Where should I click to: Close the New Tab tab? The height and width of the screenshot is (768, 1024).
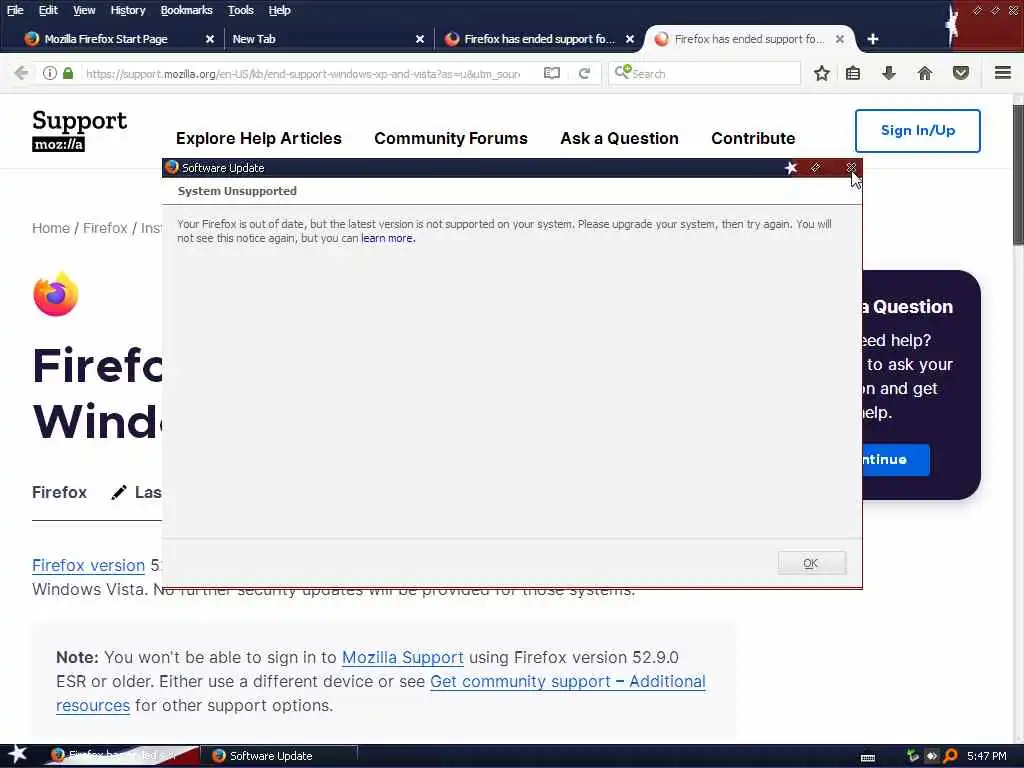(420, 39)
